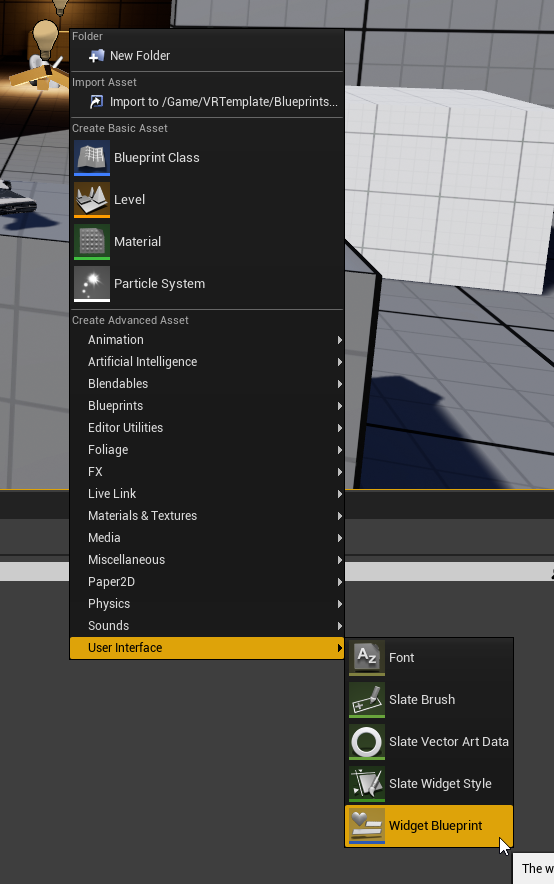Click the Slate Vector Art Data ring icon
This screenshot has width=554, height=884.
coord(367,741)
